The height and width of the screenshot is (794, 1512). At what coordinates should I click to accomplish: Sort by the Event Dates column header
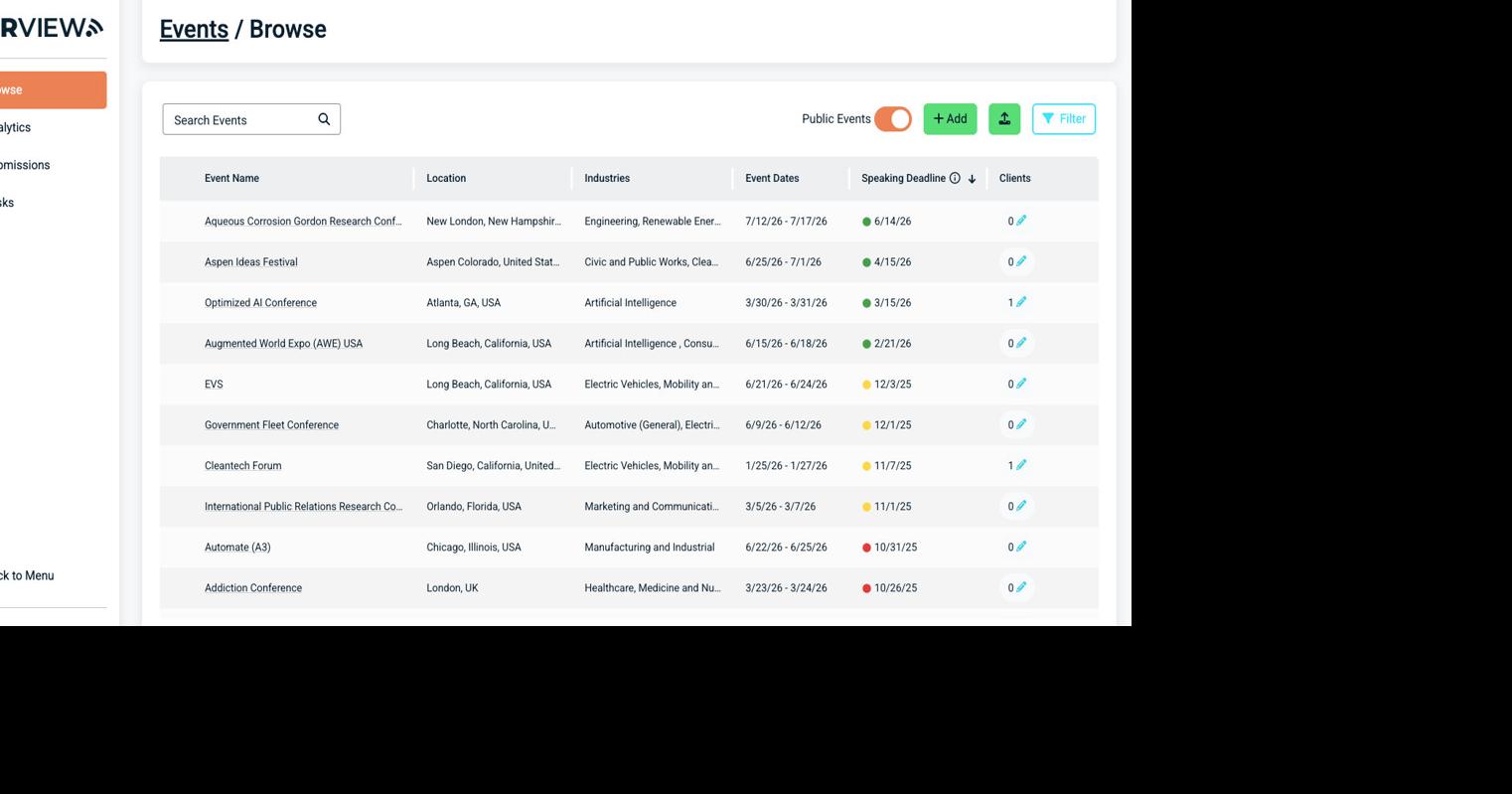tap(772, 179)
